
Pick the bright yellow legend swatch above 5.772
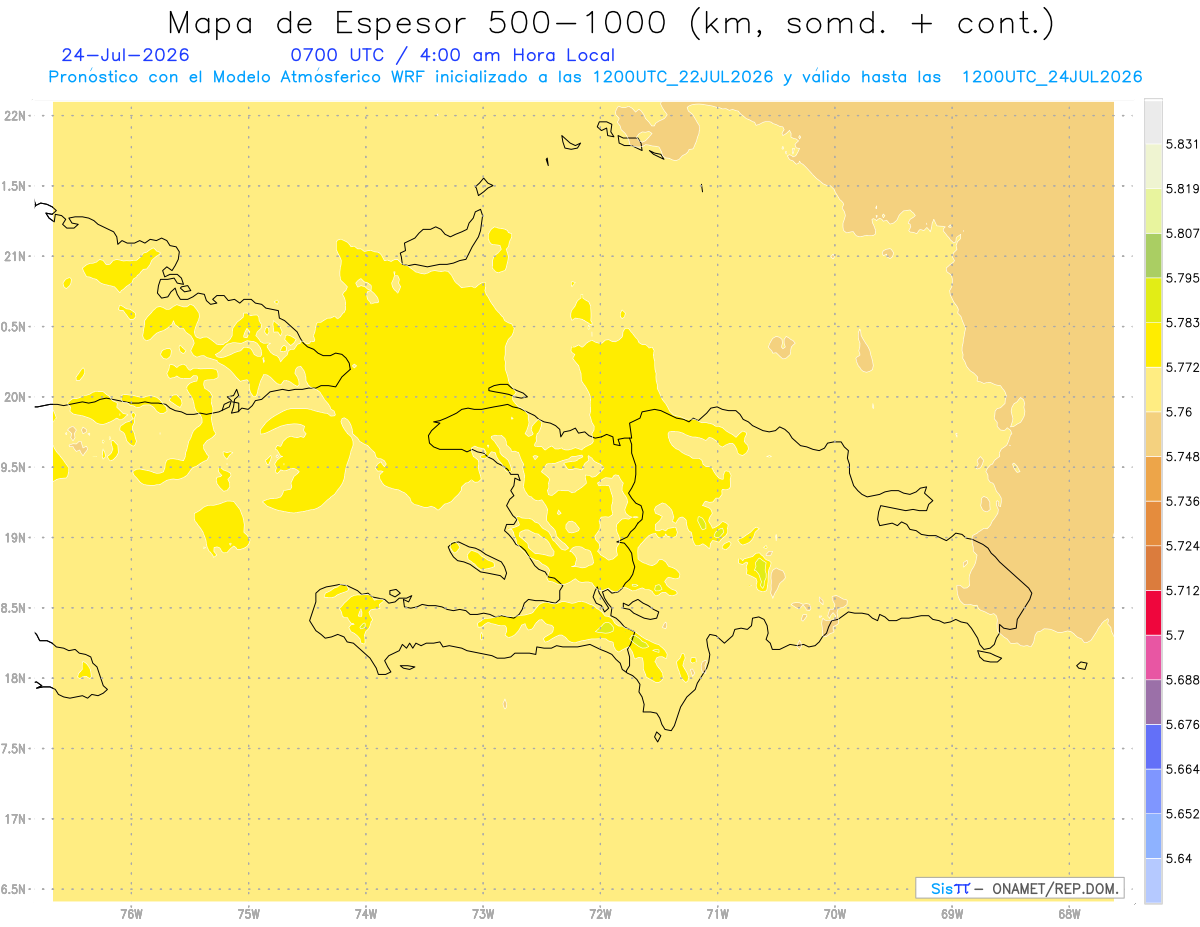(1153, 344)
